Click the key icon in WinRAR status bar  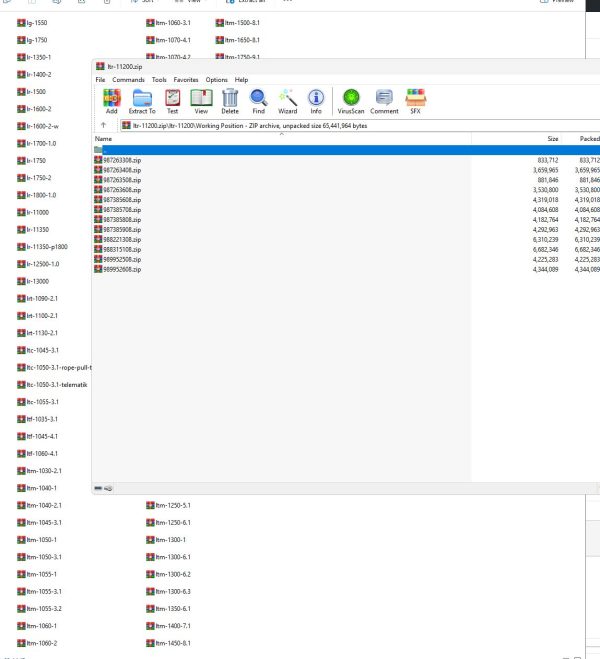click(x=108, y=488)
